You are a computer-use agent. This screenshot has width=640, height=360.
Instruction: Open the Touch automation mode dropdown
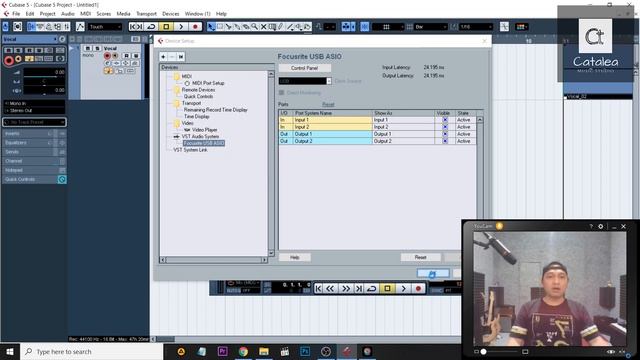(x=104, y=27)
